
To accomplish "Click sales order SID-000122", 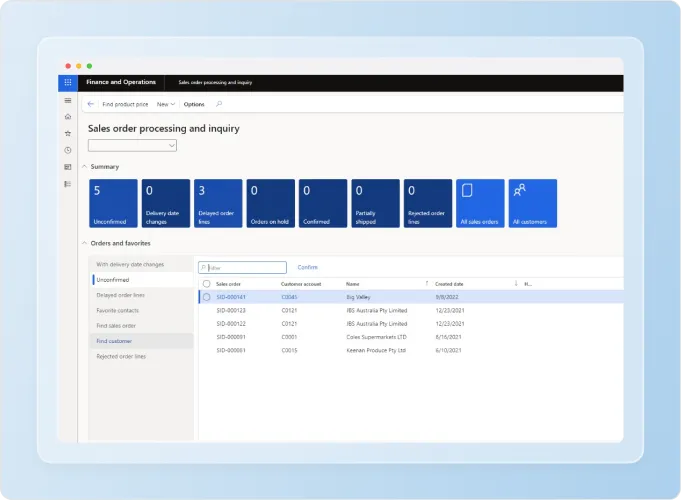I will 231,324.
